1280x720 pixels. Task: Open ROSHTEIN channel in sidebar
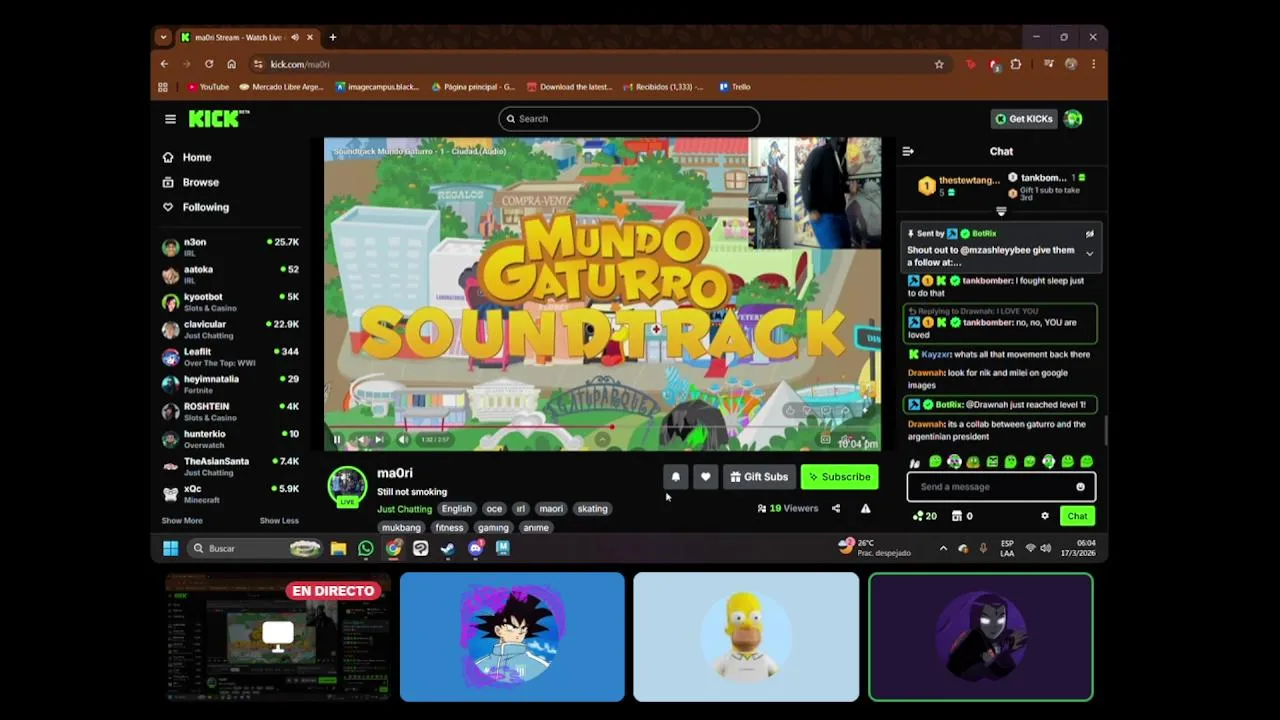(x=230, y=411)
